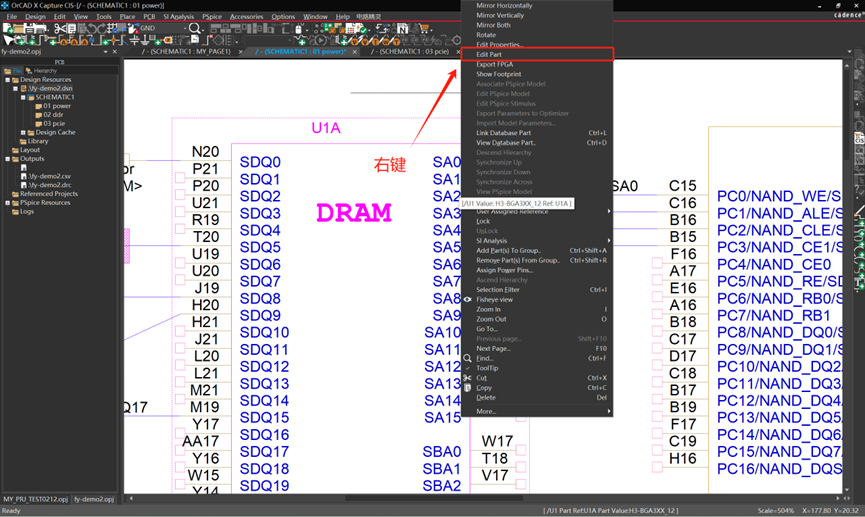The height and width of the screenshot is (517, 865).
Task: Click the Find magnifier icon in context menu
Action: tap(467, 358)
